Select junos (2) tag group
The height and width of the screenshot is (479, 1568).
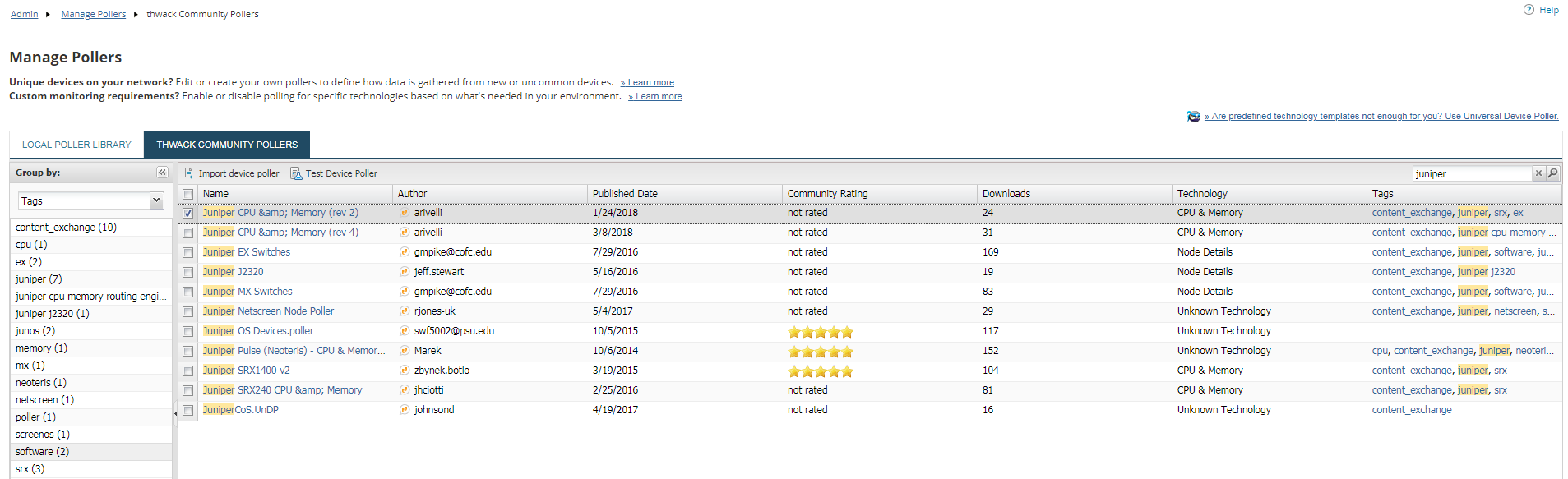[35, 331]
